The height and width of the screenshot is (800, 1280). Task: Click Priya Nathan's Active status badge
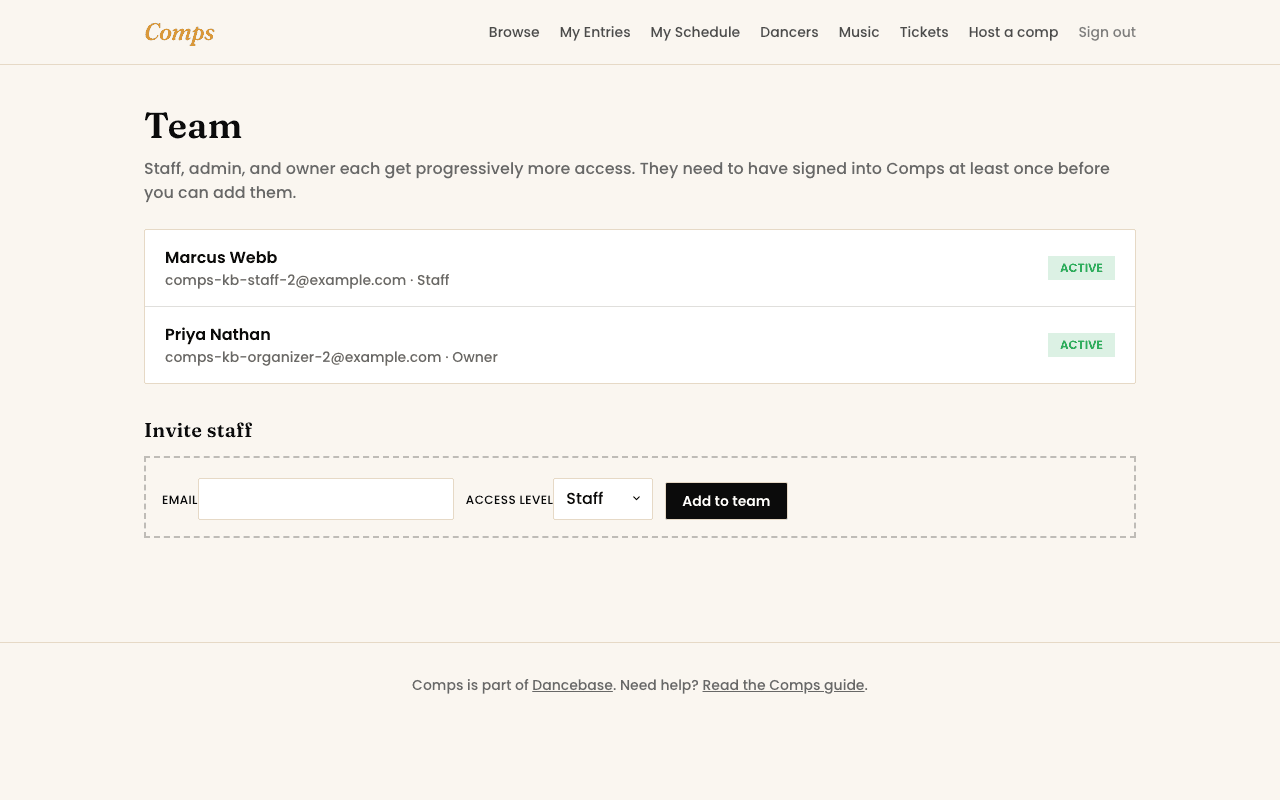coord(1081,345)
